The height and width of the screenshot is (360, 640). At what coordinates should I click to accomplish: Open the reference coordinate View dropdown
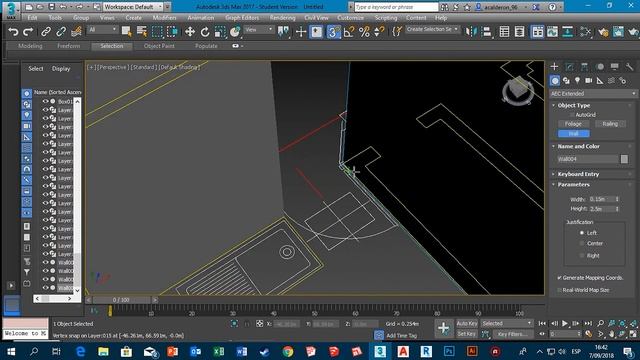259,30
